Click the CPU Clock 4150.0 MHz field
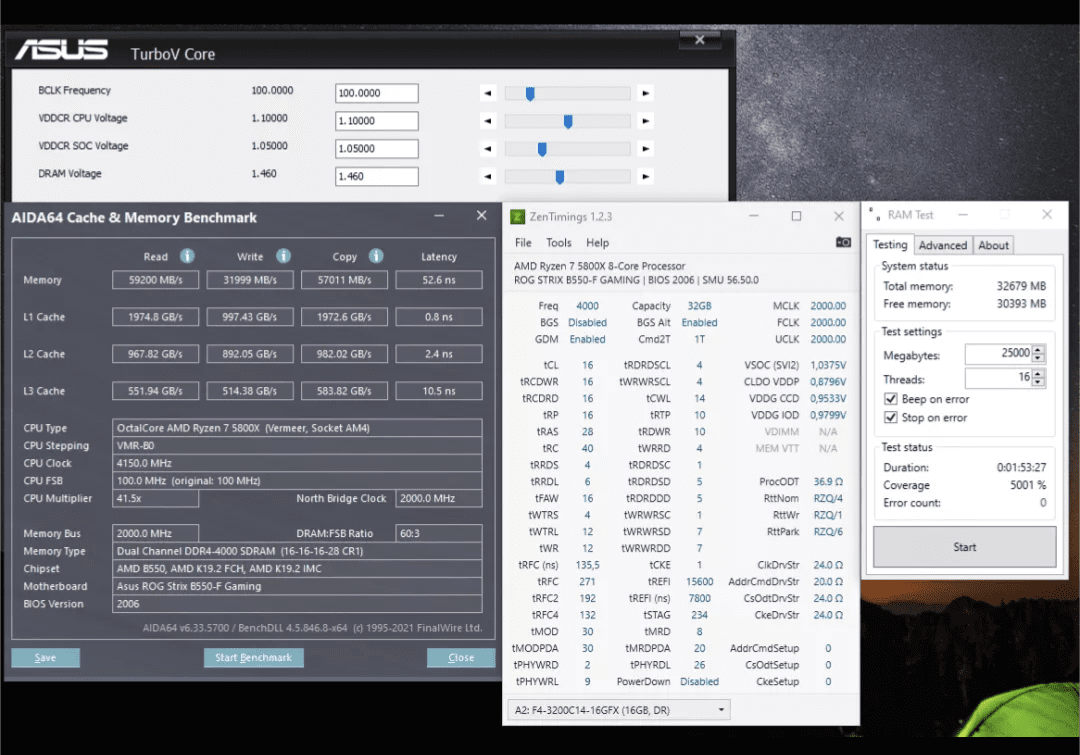 [297, 463]
